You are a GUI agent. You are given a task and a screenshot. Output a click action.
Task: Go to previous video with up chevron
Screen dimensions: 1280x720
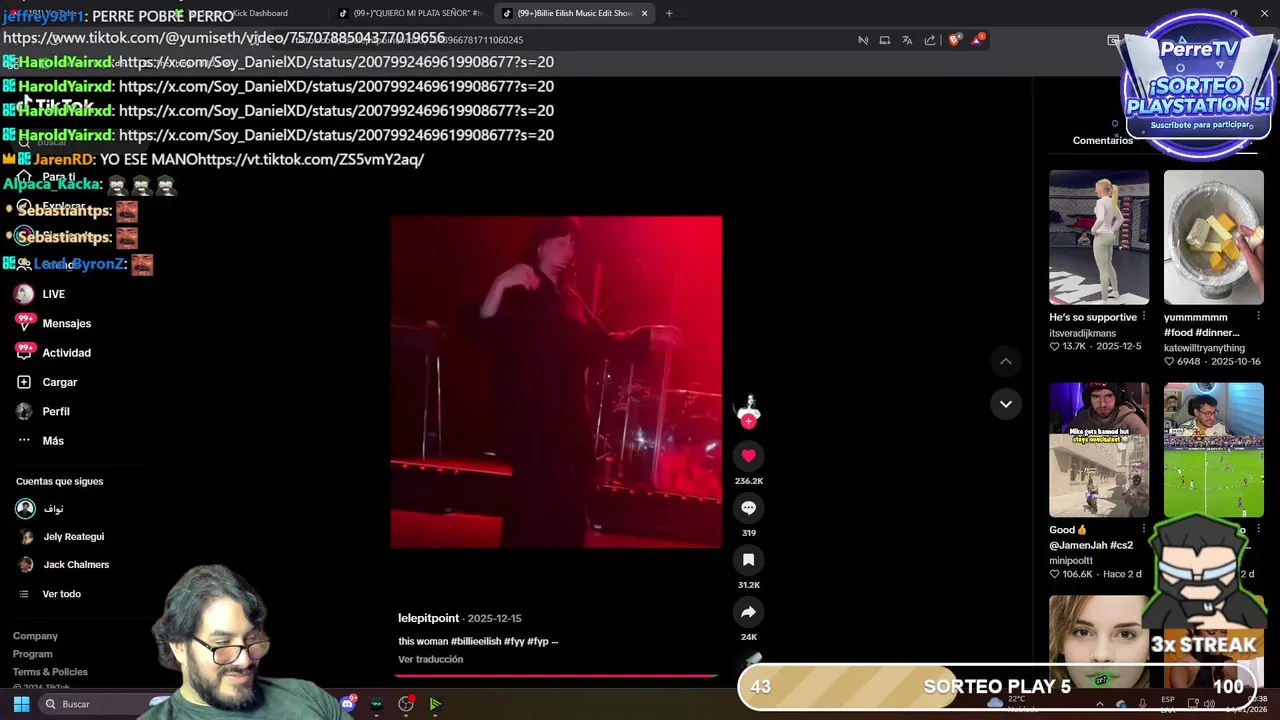[1006, 361]
